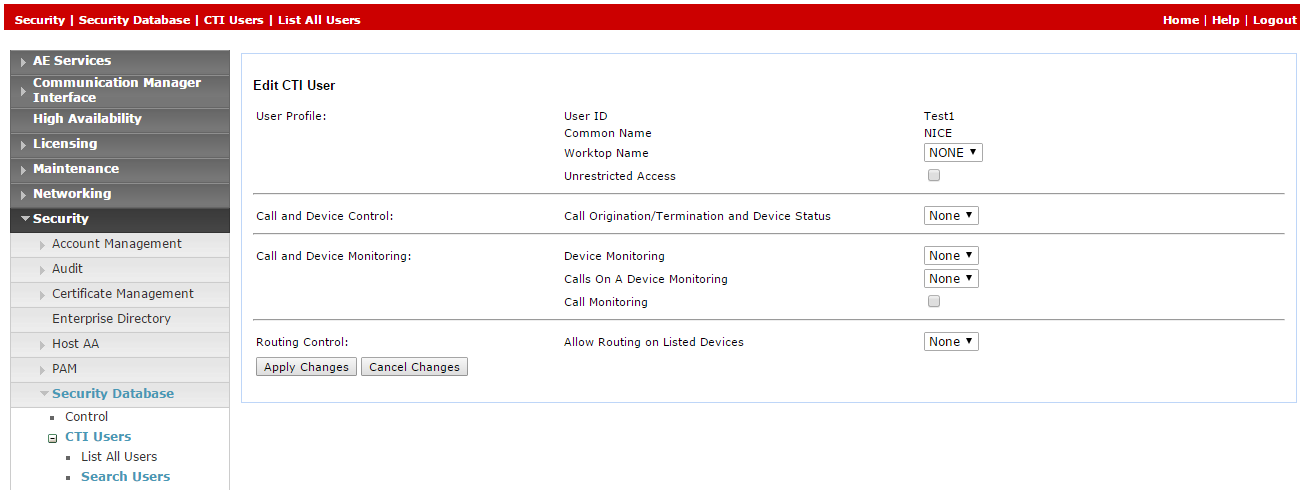Expand the Maintenance menu

click(x=119, y=169)
